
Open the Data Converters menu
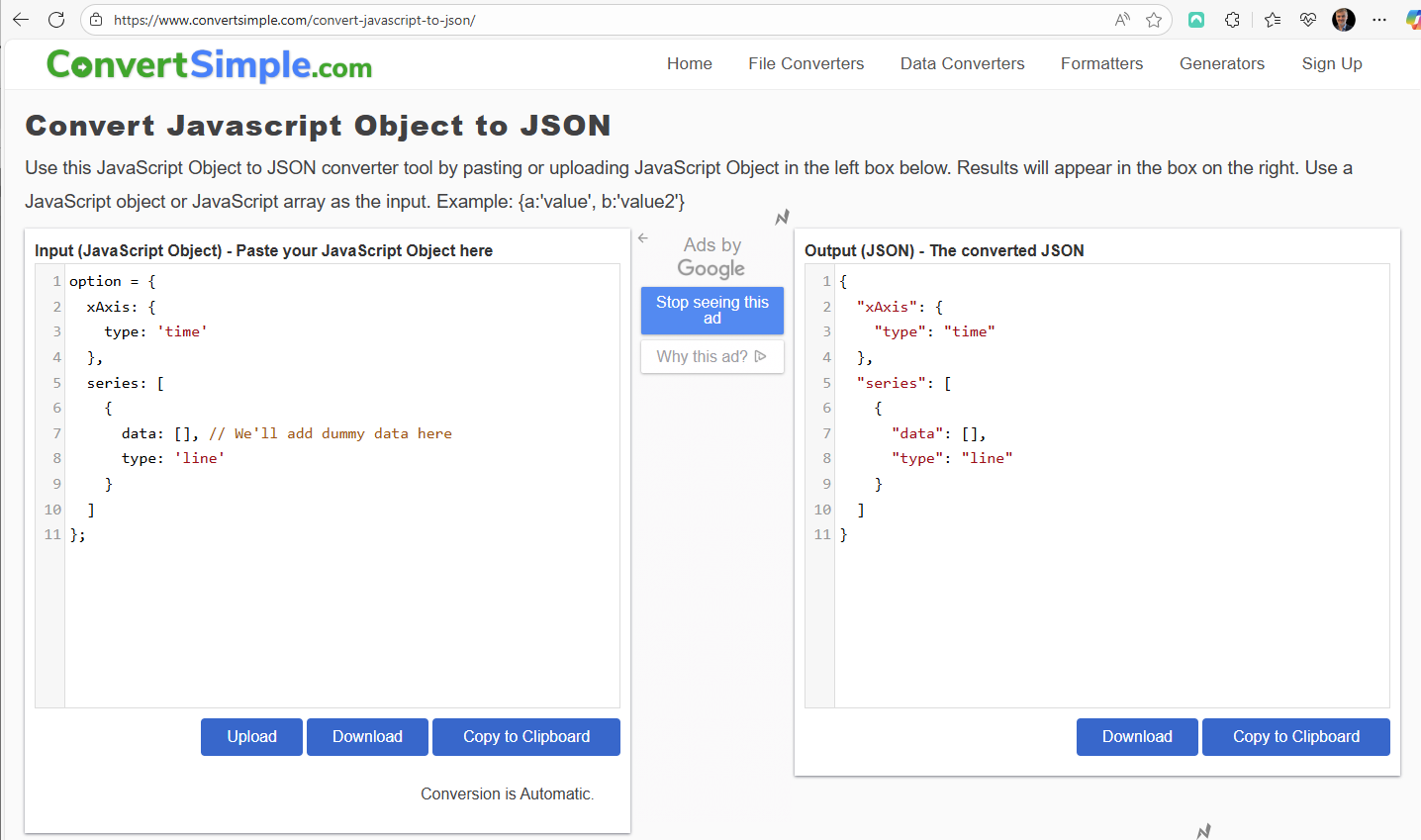[x=962, y=63]
